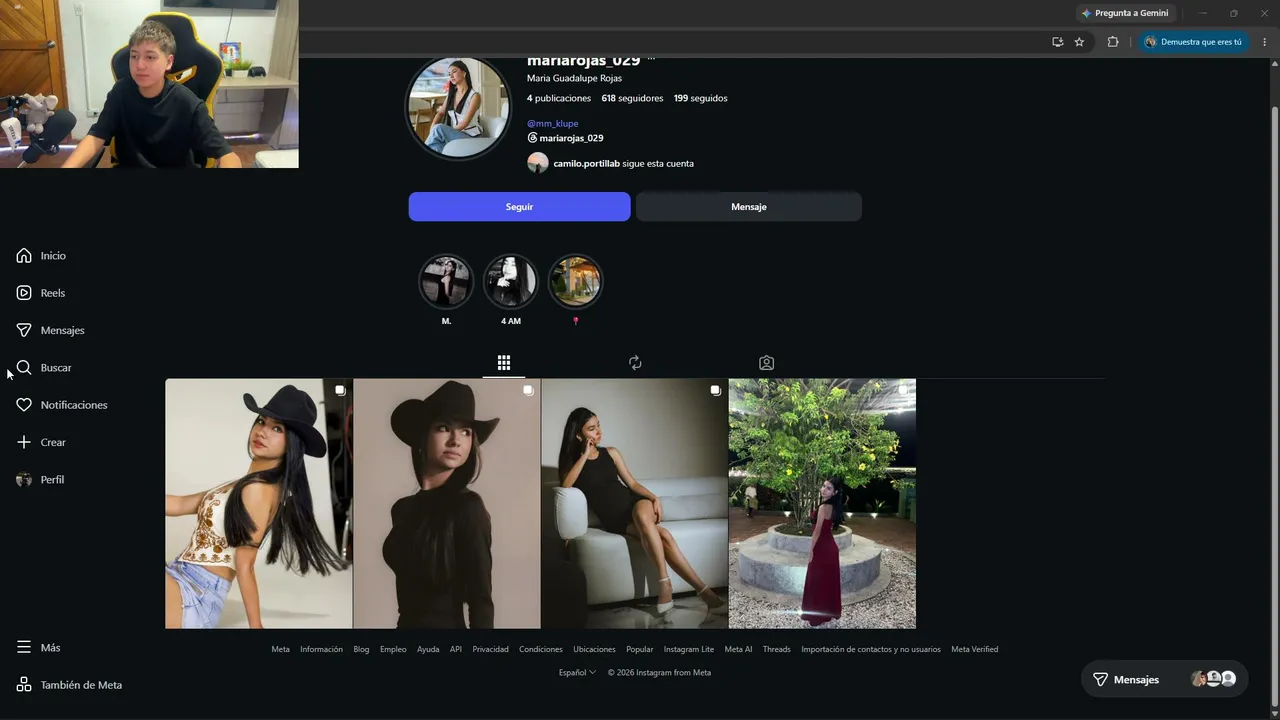Open the Buscar search panel
Image resolution: width=1280 pixels, height=720 pixels.
click(44, 368)
